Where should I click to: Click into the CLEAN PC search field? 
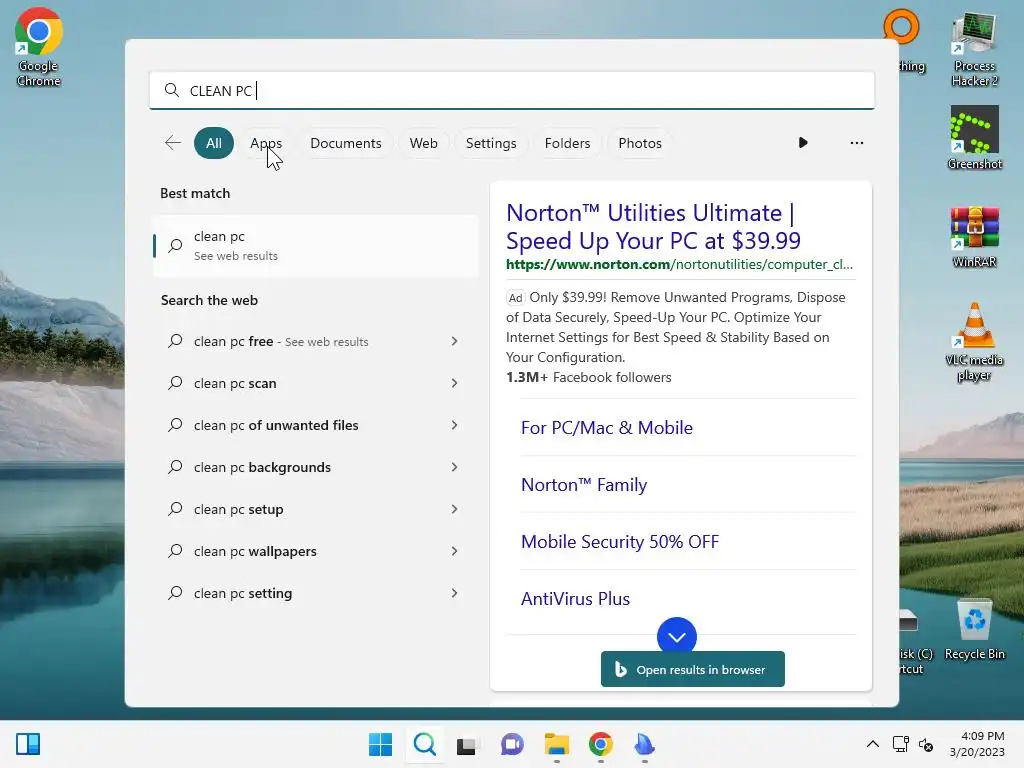(x=512, y=90)
